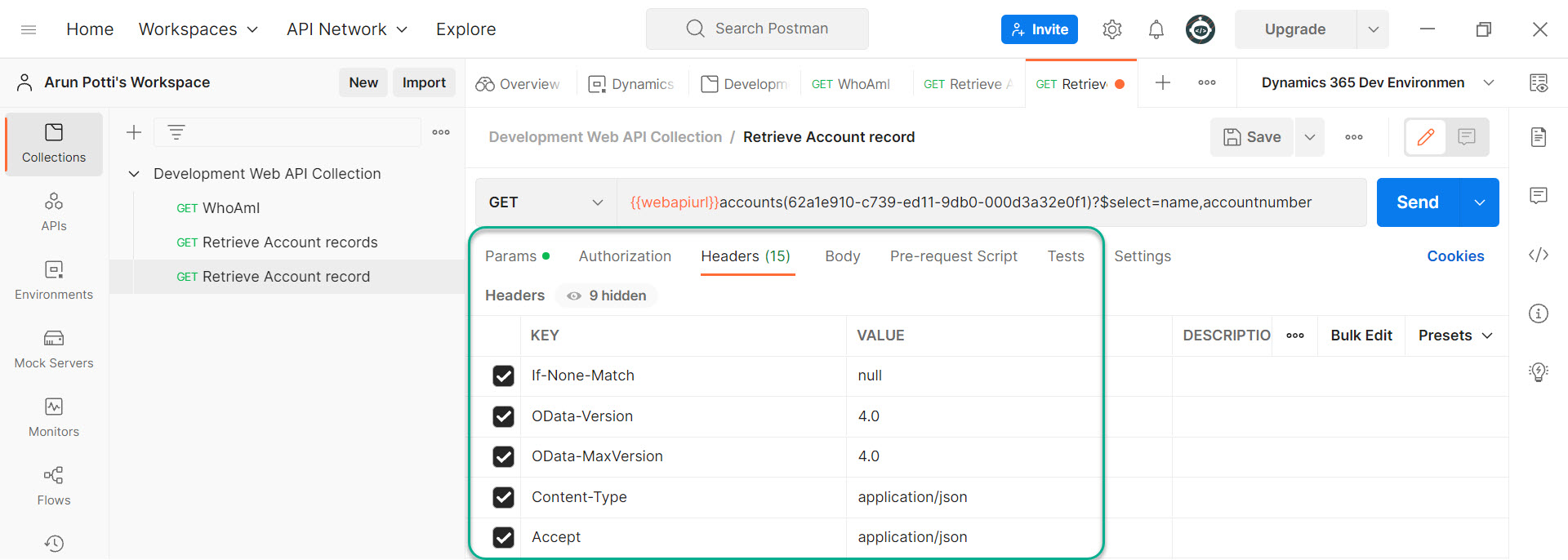Open tab bar more options dots
This screenshot has height=560, width=1568.
1207,82
